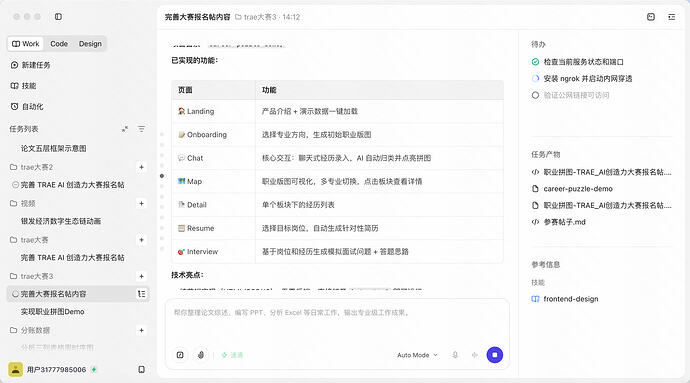Open artifact career-puzzle-demo
This screenshot has width=690, height=383.
point(573,188)
